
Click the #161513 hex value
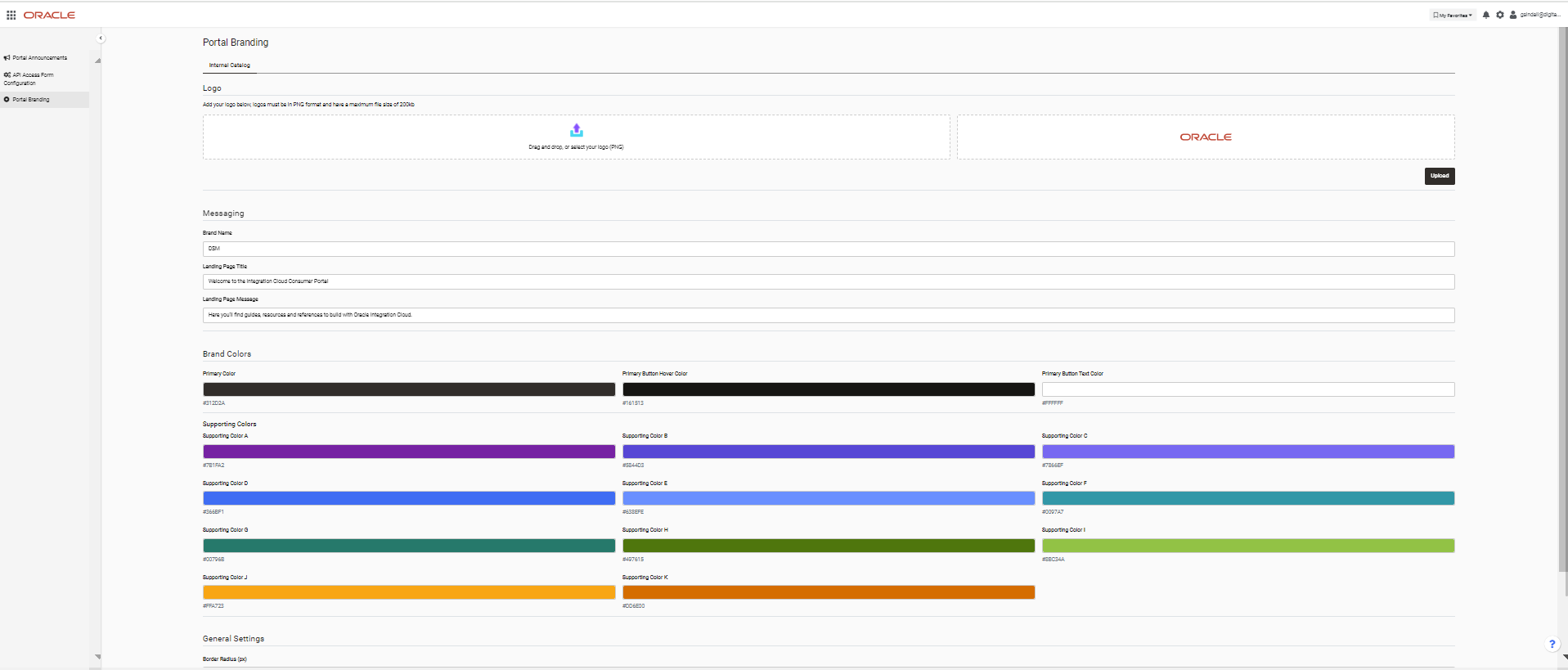pyautogui.click(x=633, y=403)
